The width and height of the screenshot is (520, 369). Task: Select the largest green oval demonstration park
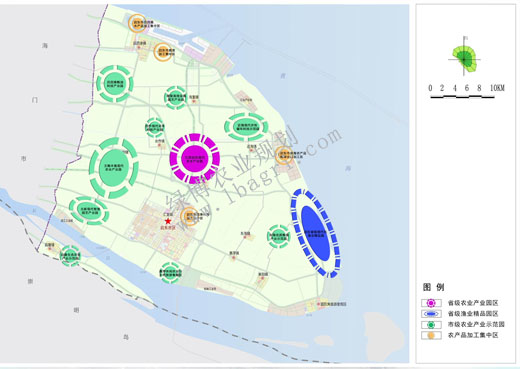114,168
